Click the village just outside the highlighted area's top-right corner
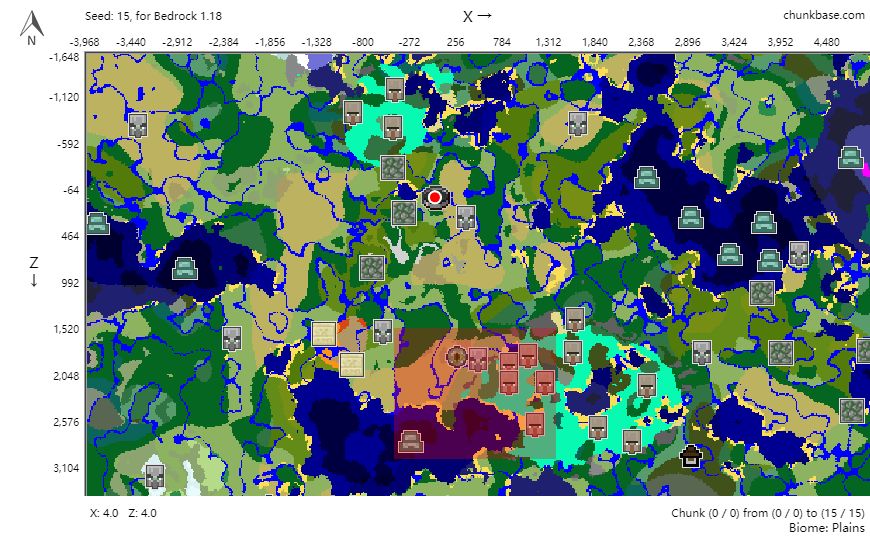This screenshot has width=870, height=540. pyautogui.click(x=574, y=319)
